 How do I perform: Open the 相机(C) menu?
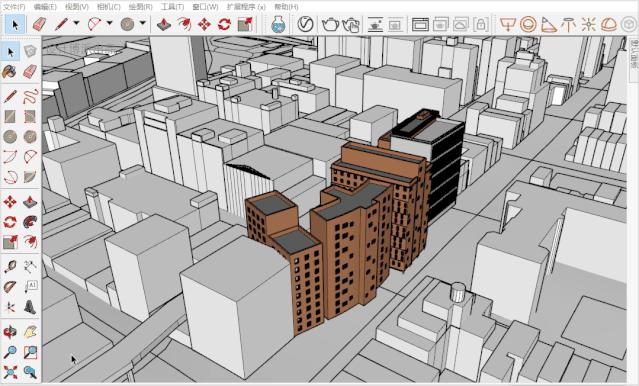pos(108,7)
